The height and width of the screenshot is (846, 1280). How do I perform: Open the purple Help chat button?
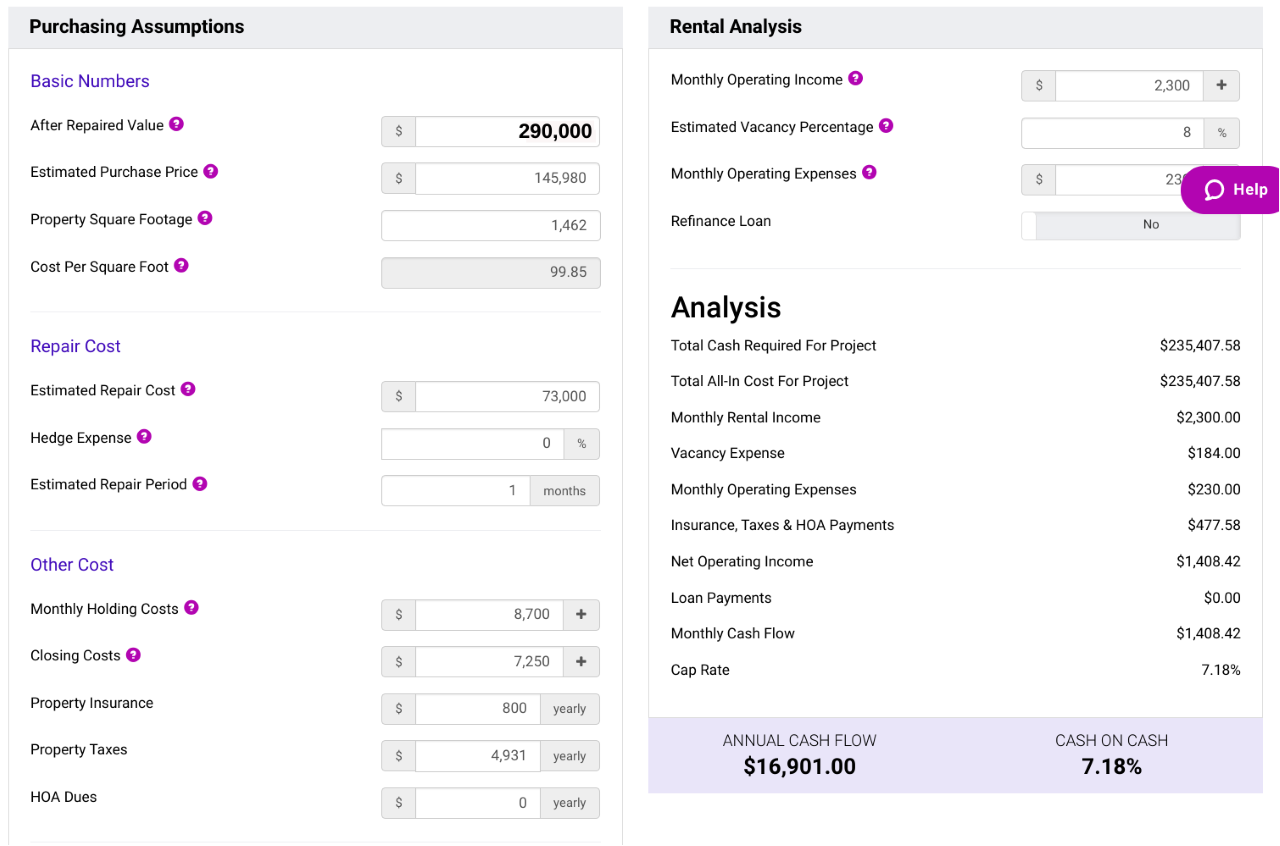click(1234, 190)
